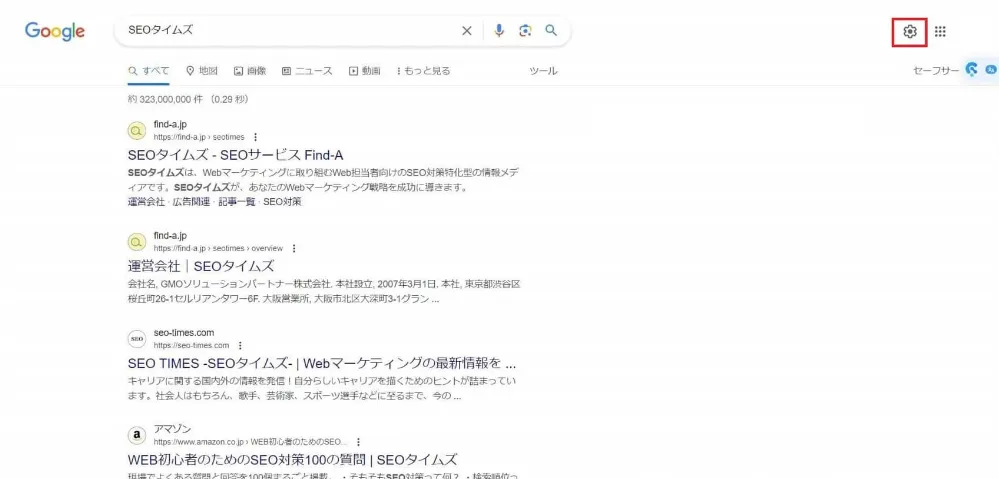Viewport: 999px width, 479px height.
Task: Click the SEO対策 sitelink
Action: pyautogui.click(x=282, y=202)
